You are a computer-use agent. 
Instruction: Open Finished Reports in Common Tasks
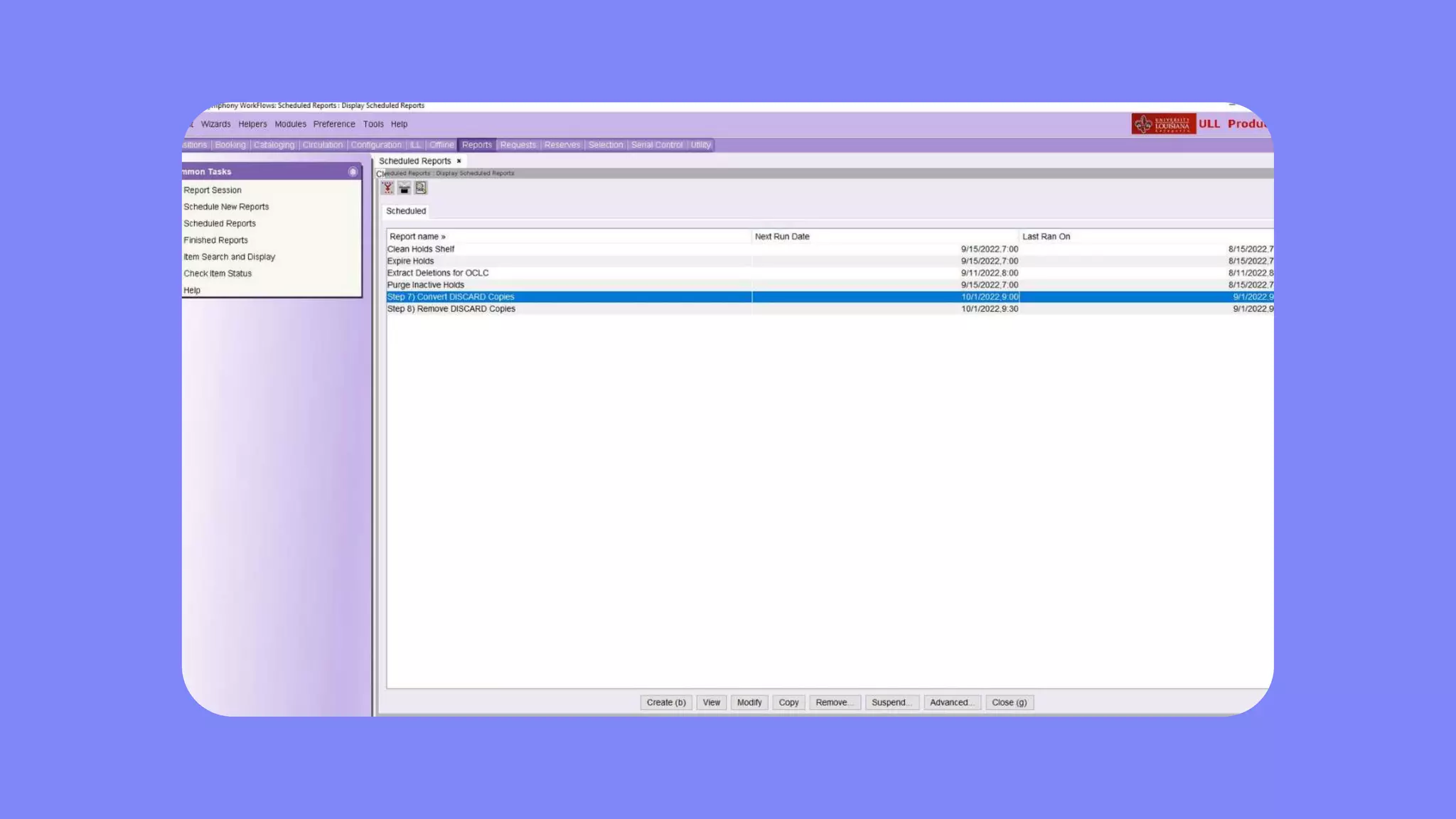pyautogui.click(x=215, y=240)
